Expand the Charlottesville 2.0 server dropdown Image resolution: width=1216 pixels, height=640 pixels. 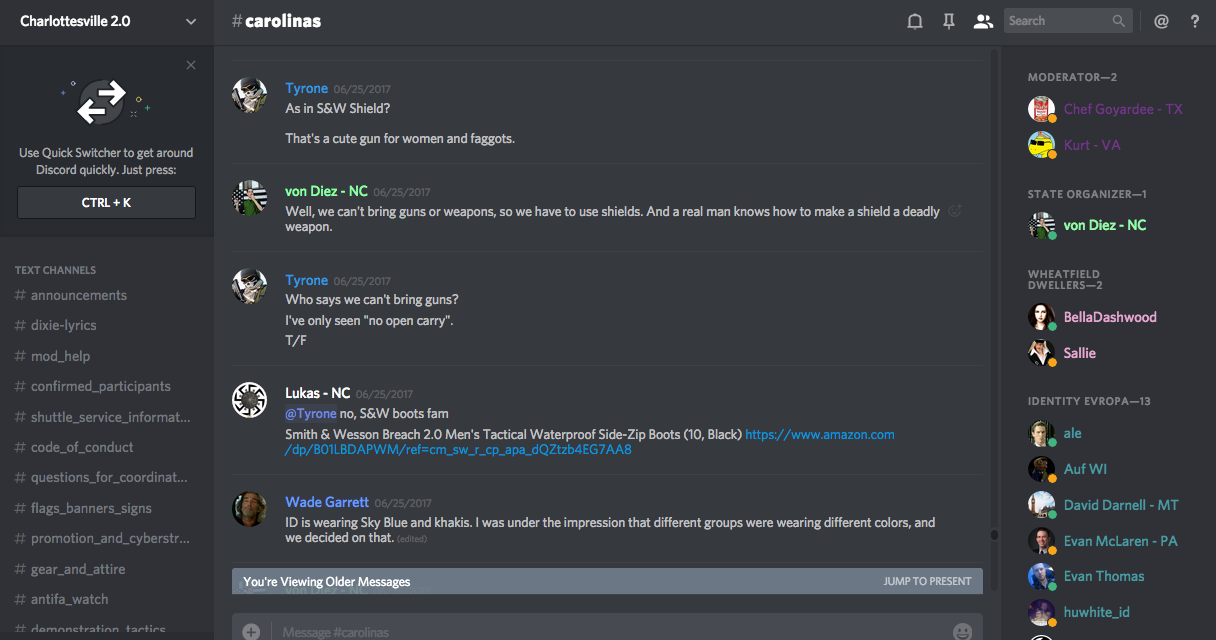click(191, 21)
